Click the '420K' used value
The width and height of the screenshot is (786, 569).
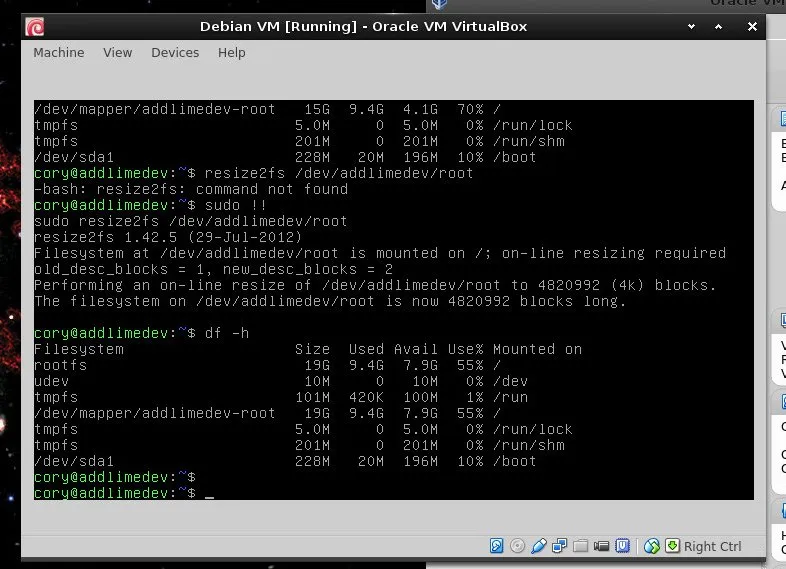pyautogui.click(x=366, y=397)
